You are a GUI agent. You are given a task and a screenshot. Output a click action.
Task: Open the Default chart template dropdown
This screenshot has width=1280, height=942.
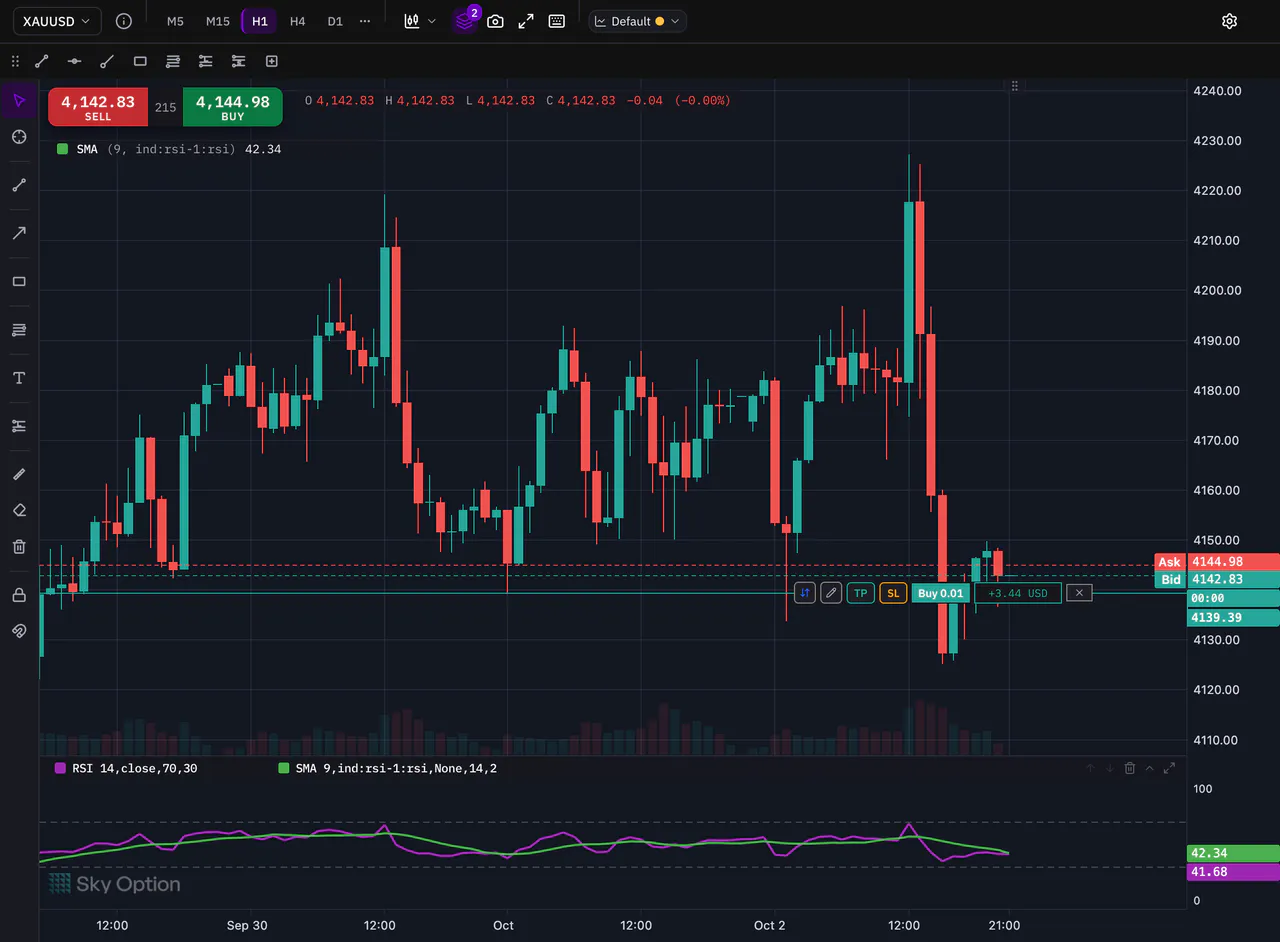[638, 21]
